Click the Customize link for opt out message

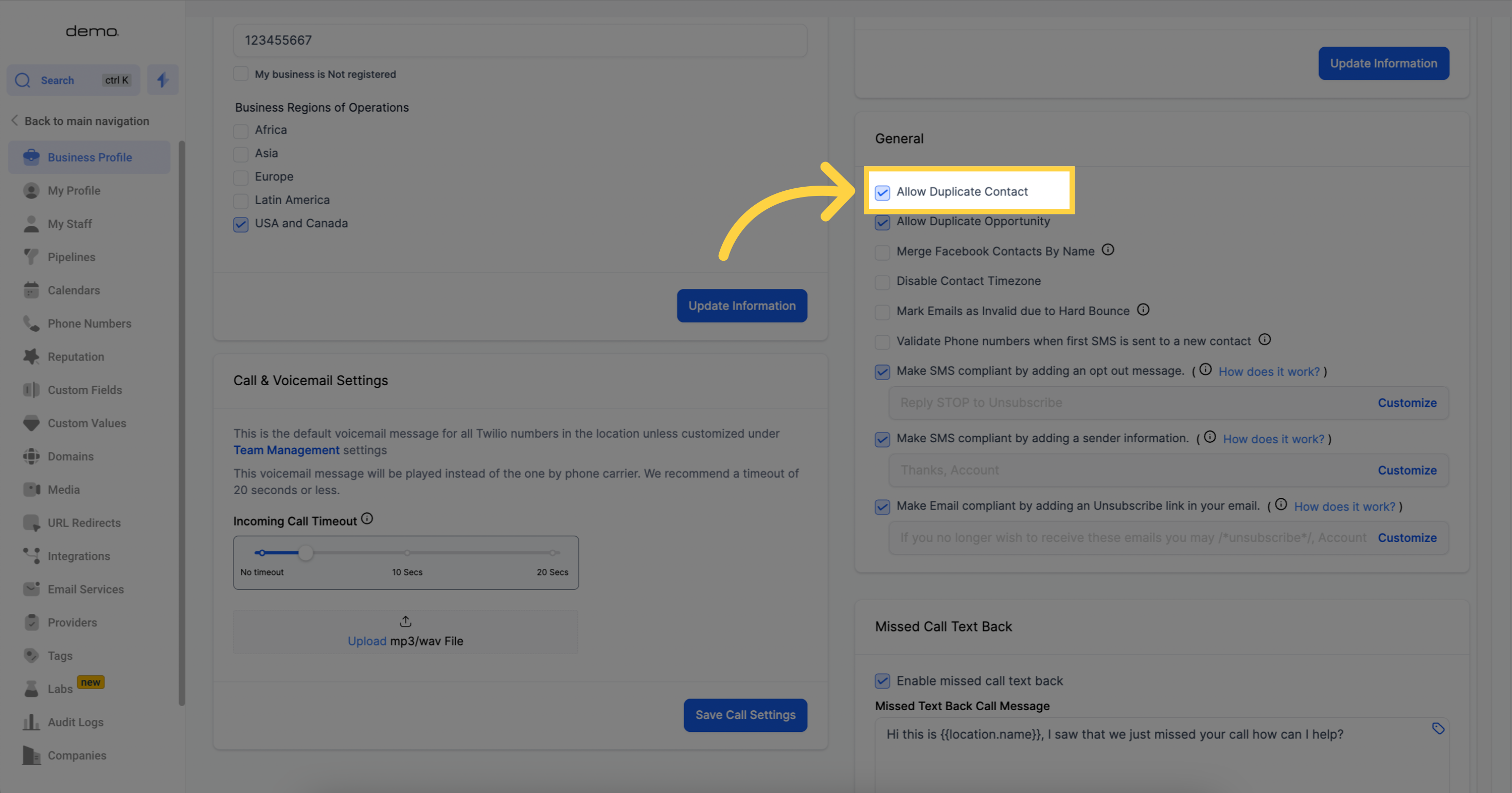coord(1407,402)
